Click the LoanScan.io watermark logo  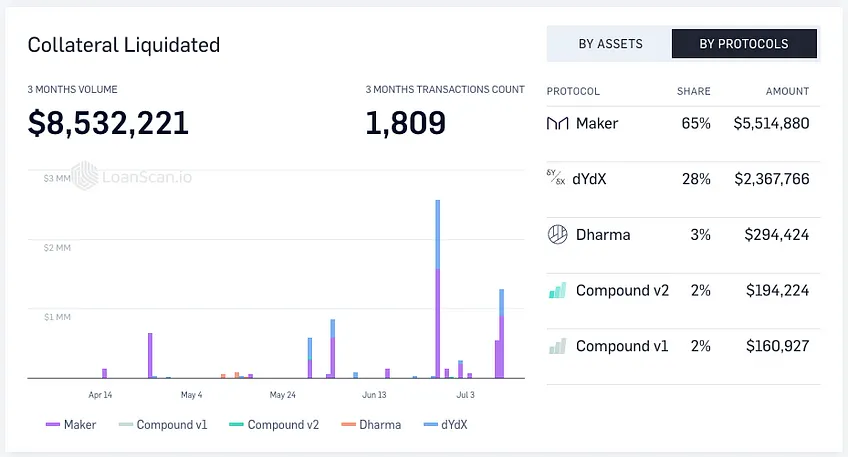pyautogui.click(x=131, y=176)
